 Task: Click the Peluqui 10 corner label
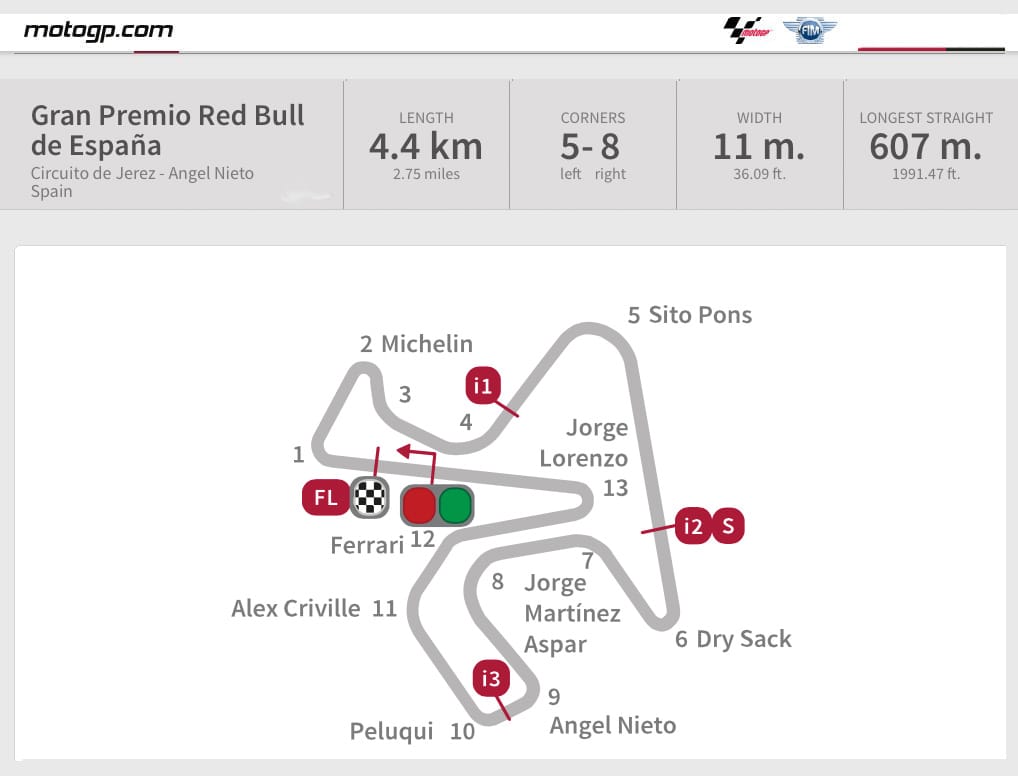coord(412,732)
